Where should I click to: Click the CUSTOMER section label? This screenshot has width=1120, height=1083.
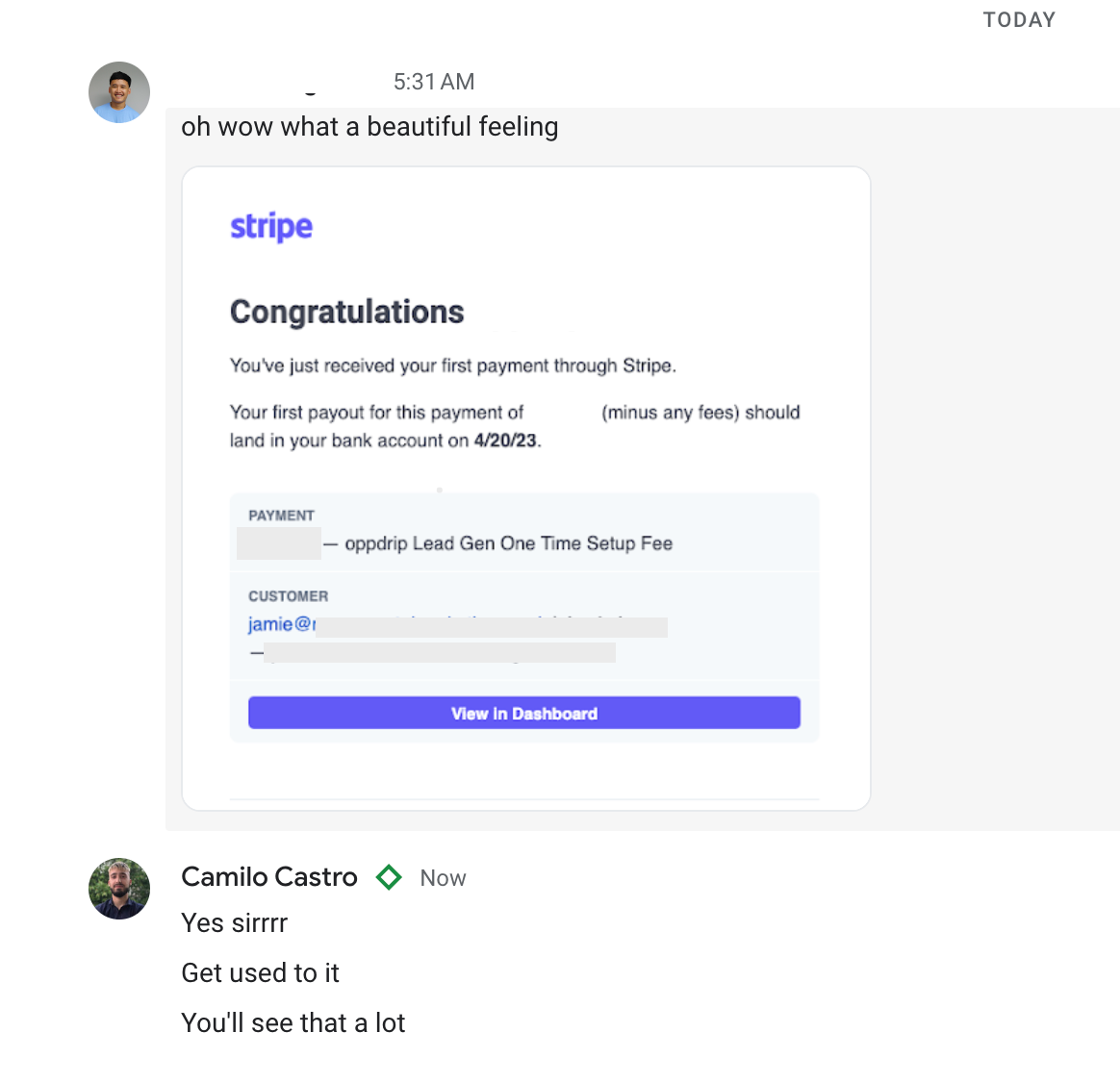pyautogui.click(x=289, y=596)
